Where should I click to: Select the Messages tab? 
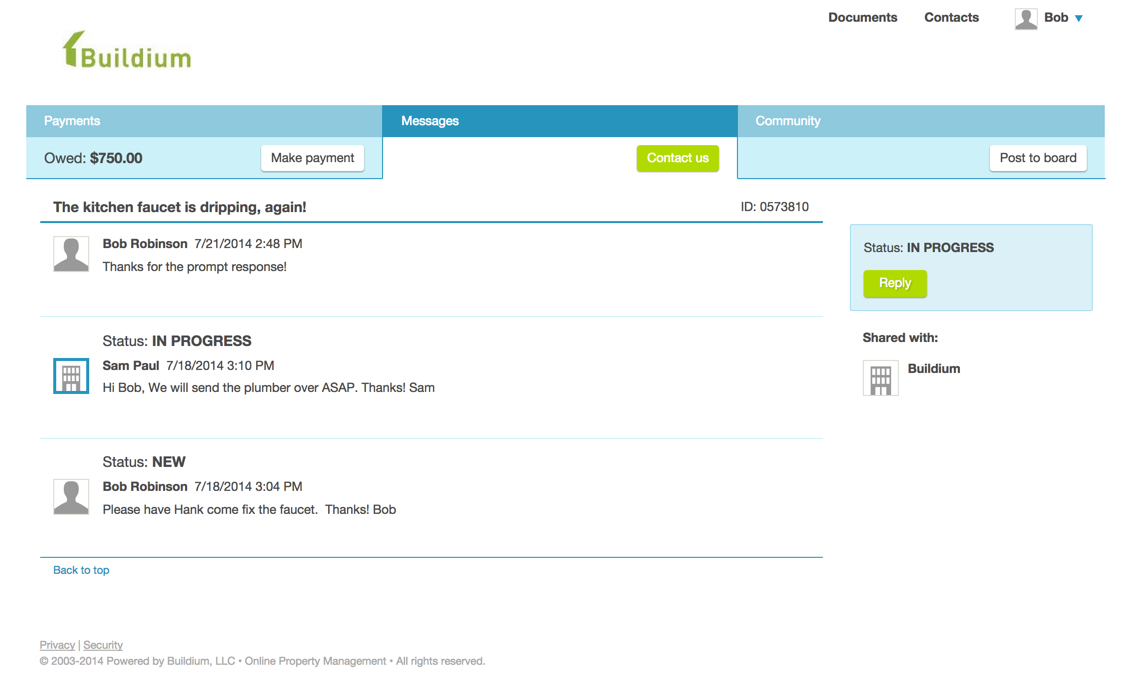click(x=429, y=120)
